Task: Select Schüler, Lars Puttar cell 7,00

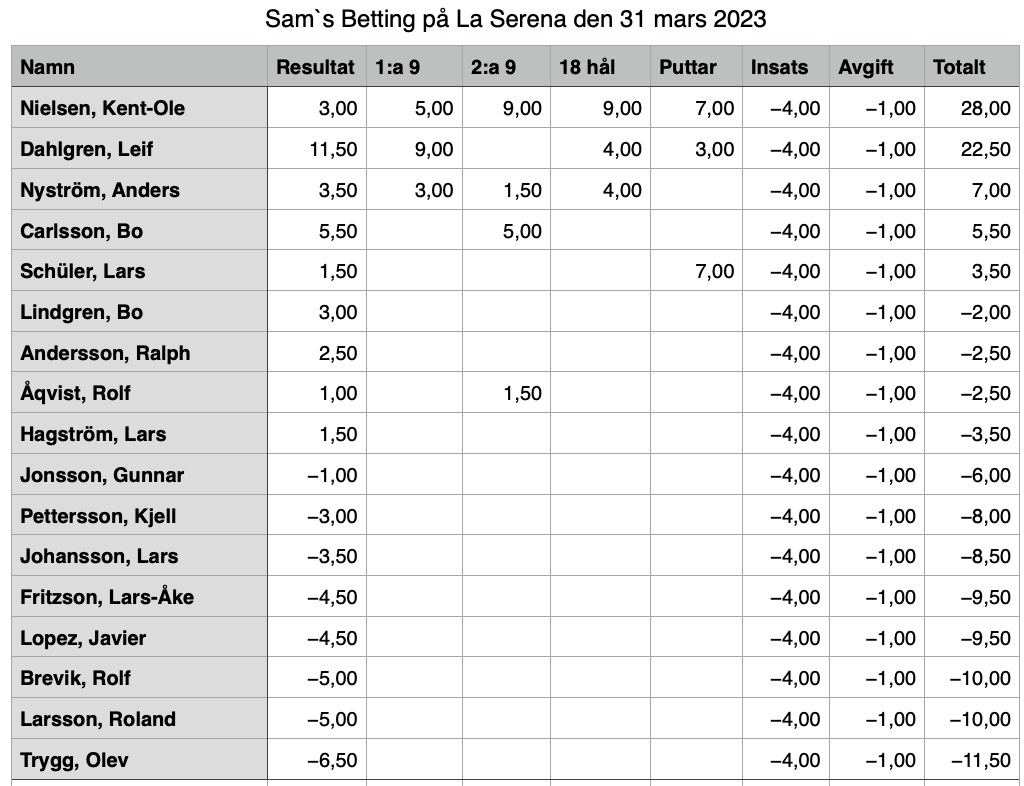Action: click(x=696, y=271)
